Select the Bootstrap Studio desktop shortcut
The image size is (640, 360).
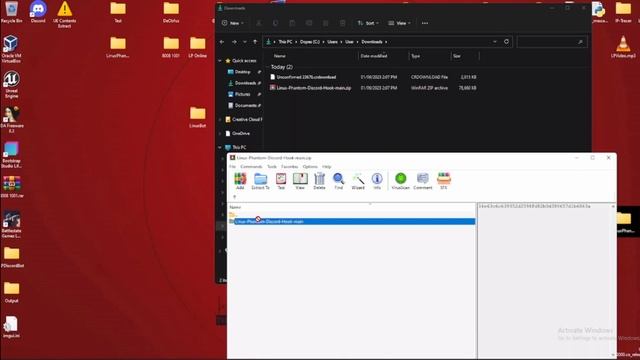pos(11,155)
